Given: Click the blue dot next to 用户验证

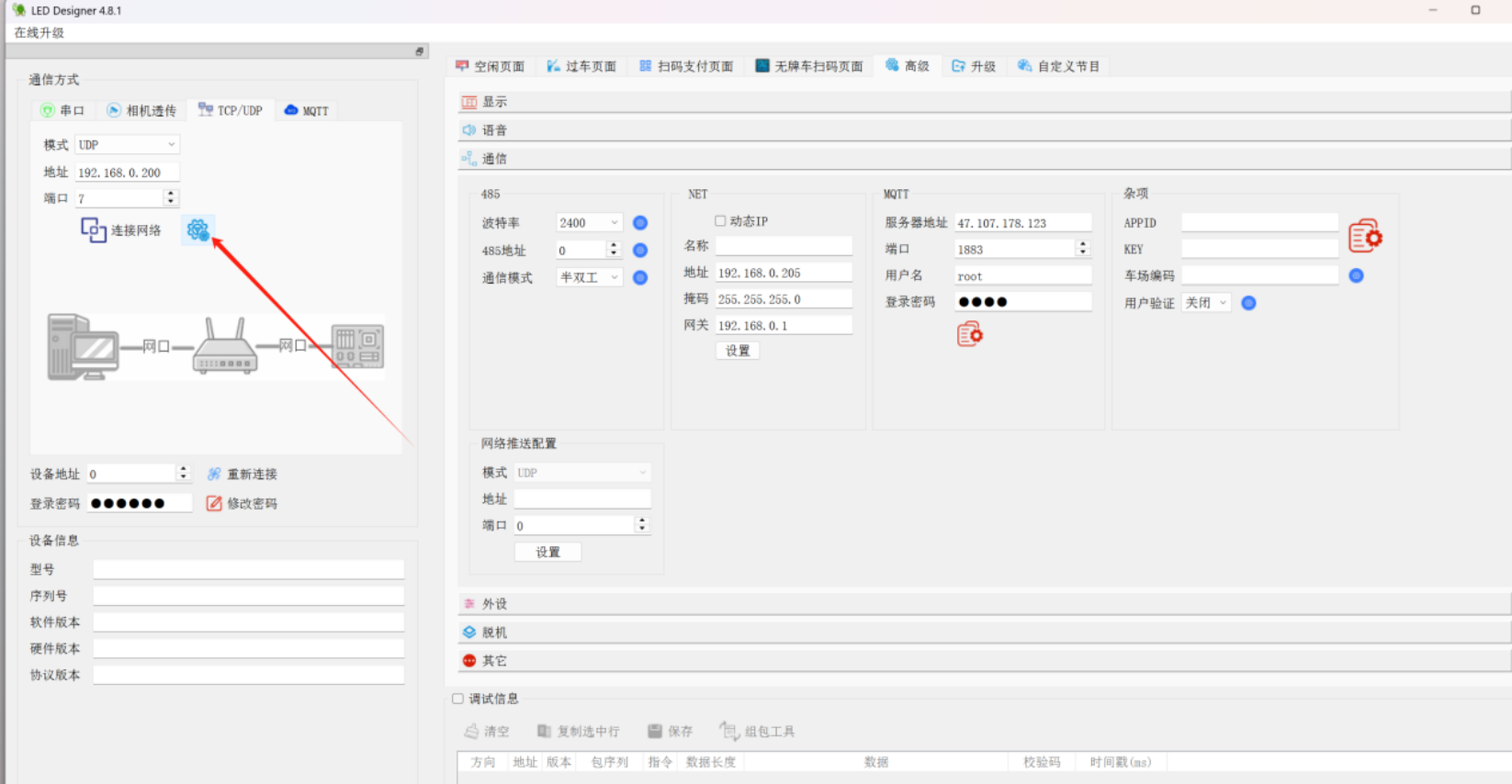Looking at the screenshot, I should [1248, 303].
